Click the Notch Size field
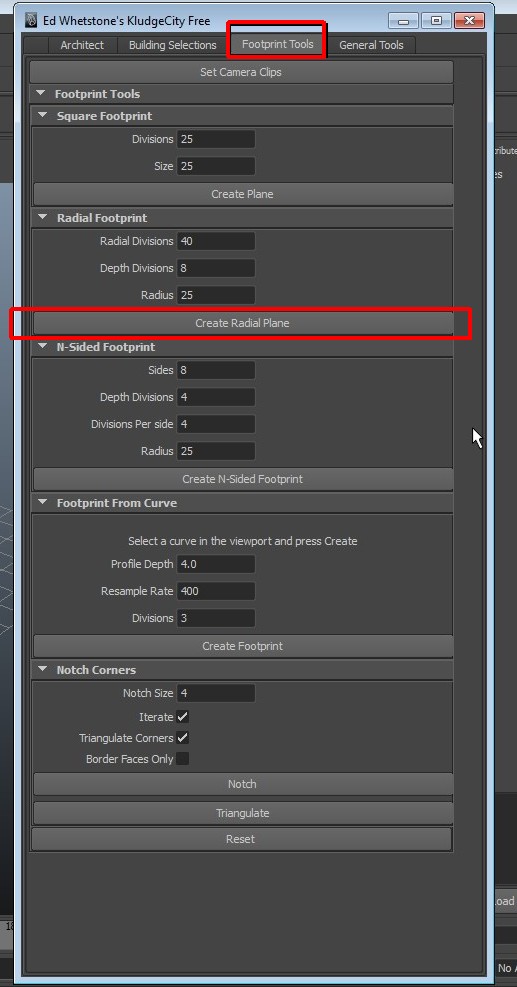The height and width of the screenshot is (987, 517). point(216,693)
